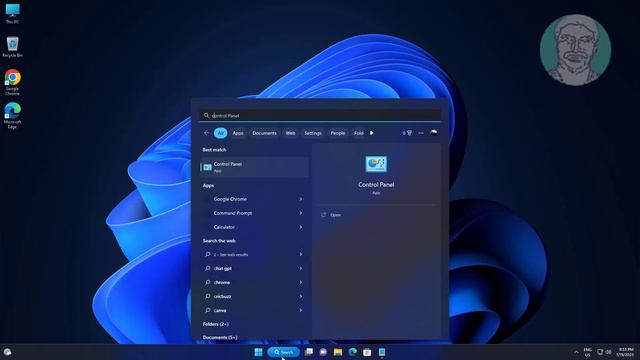This screenshot has width=640, height=360.
Task: Show hidden system tray icons
Action: [x=576, y=352]
